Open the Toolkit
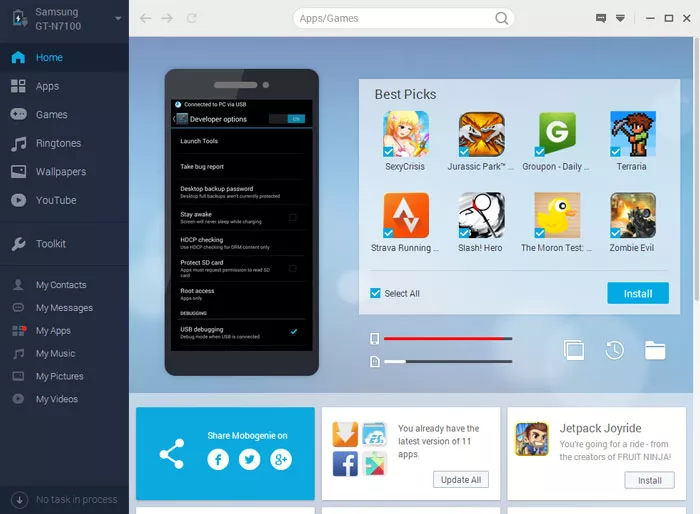This screenshot has height=514, width=700. pos(64,244)
